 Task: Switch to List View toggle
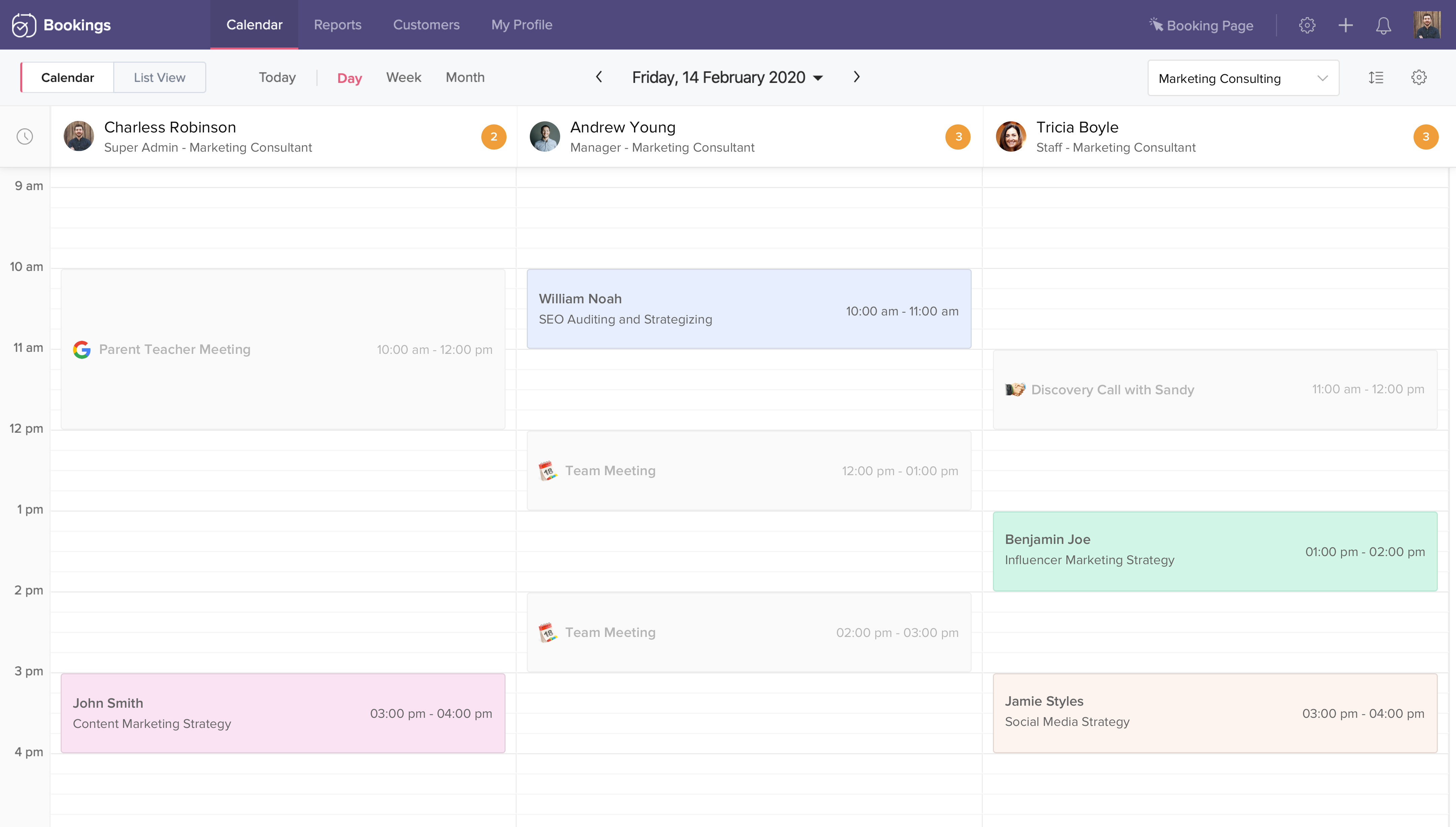[x=159, y=77]
